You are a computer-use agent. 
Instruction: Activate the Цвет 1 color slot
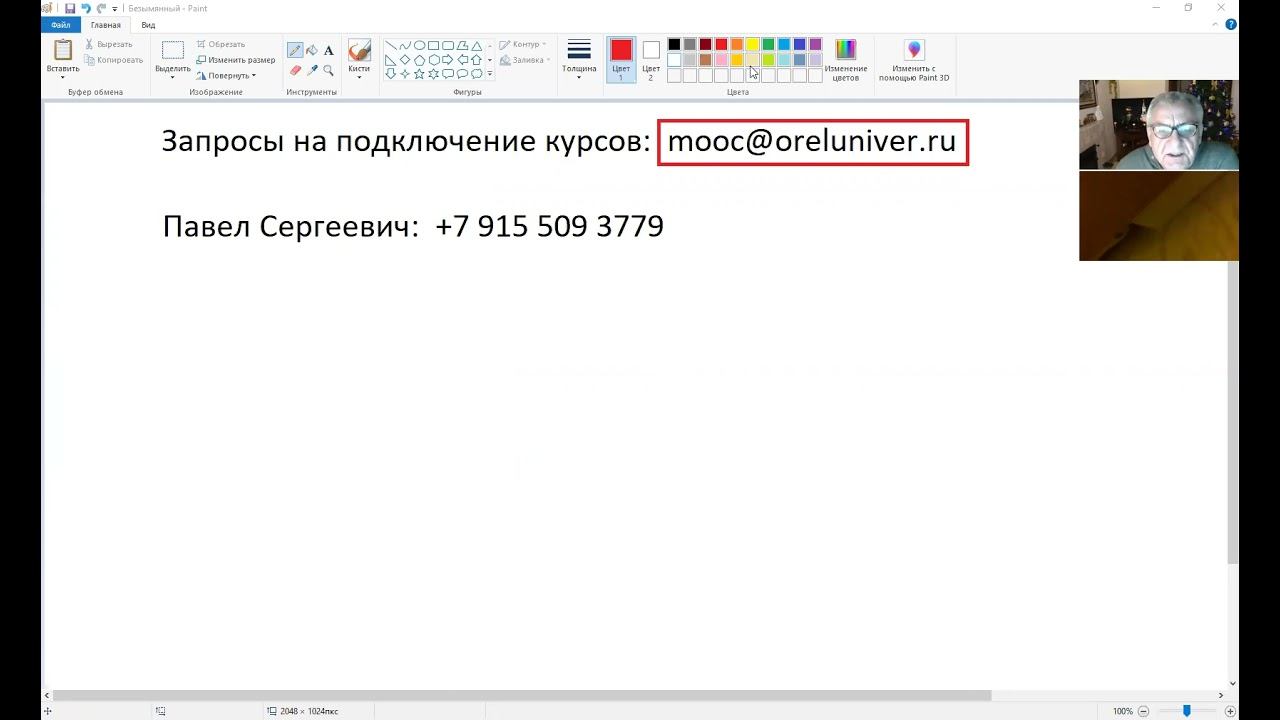click(x=621, y=60)
